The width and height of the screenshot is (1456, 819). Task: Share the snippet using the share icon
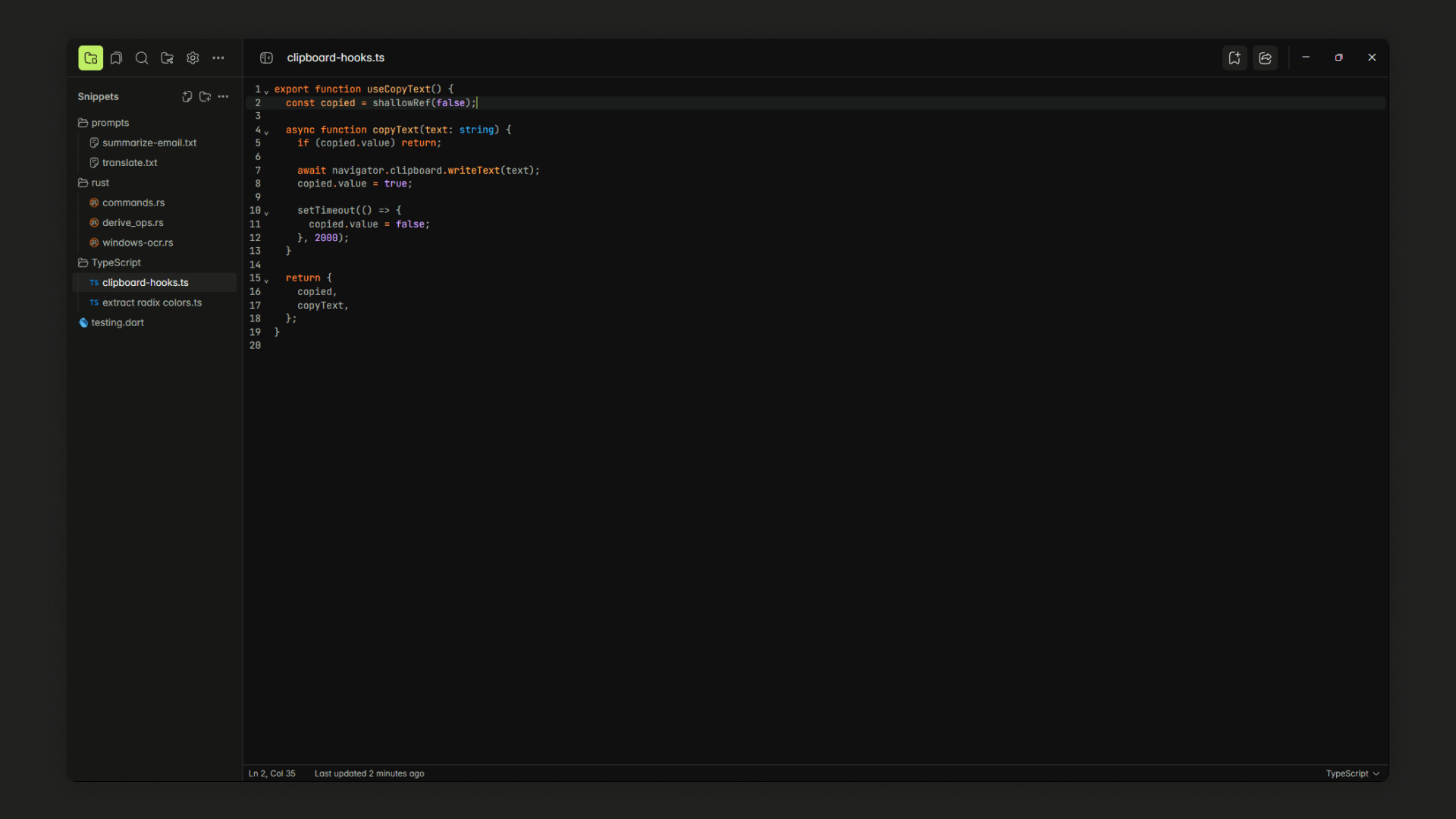tap(1265, 58)
